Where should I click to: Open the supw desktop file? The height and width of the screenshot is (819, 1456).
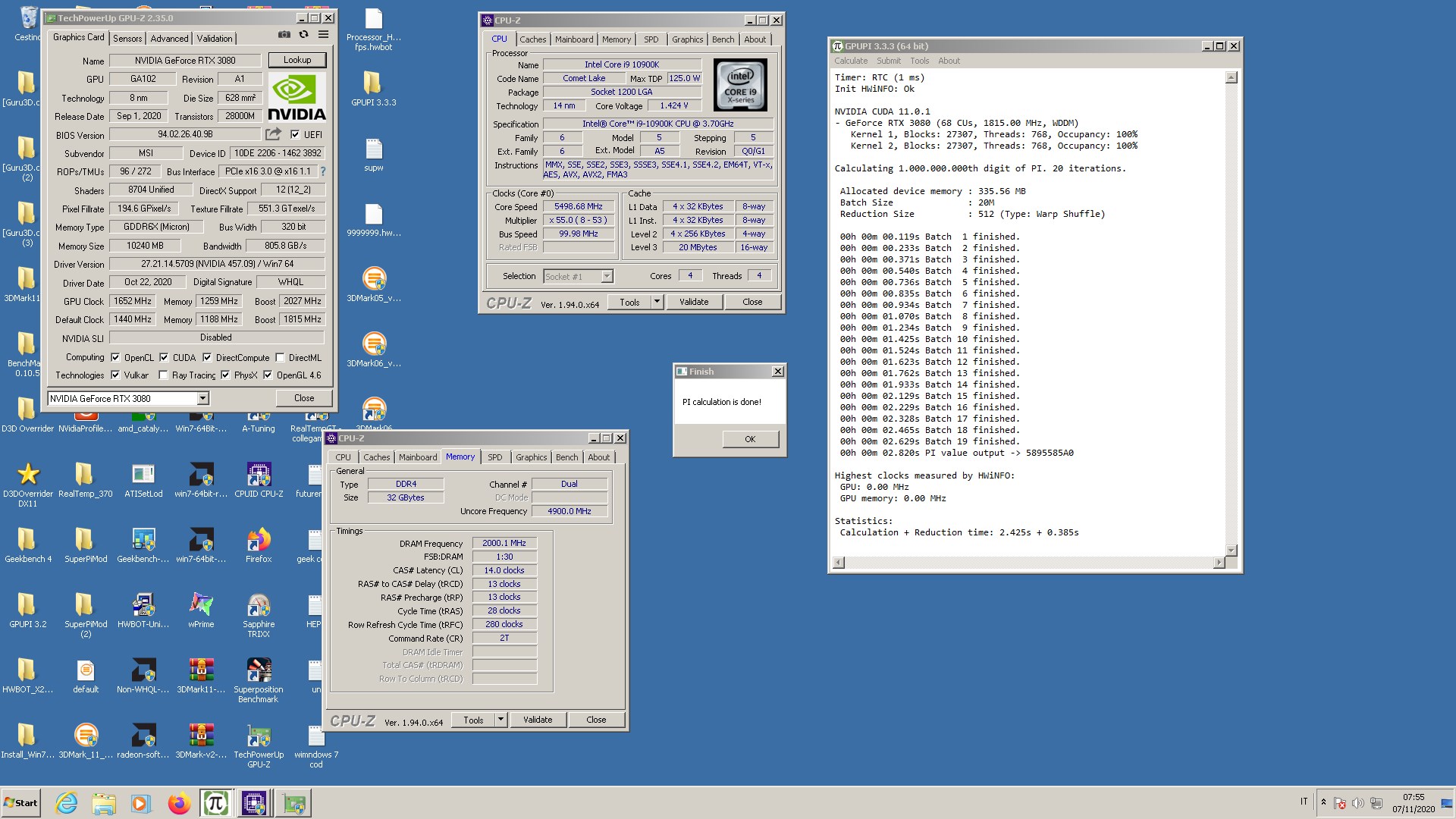click(373, 155)
